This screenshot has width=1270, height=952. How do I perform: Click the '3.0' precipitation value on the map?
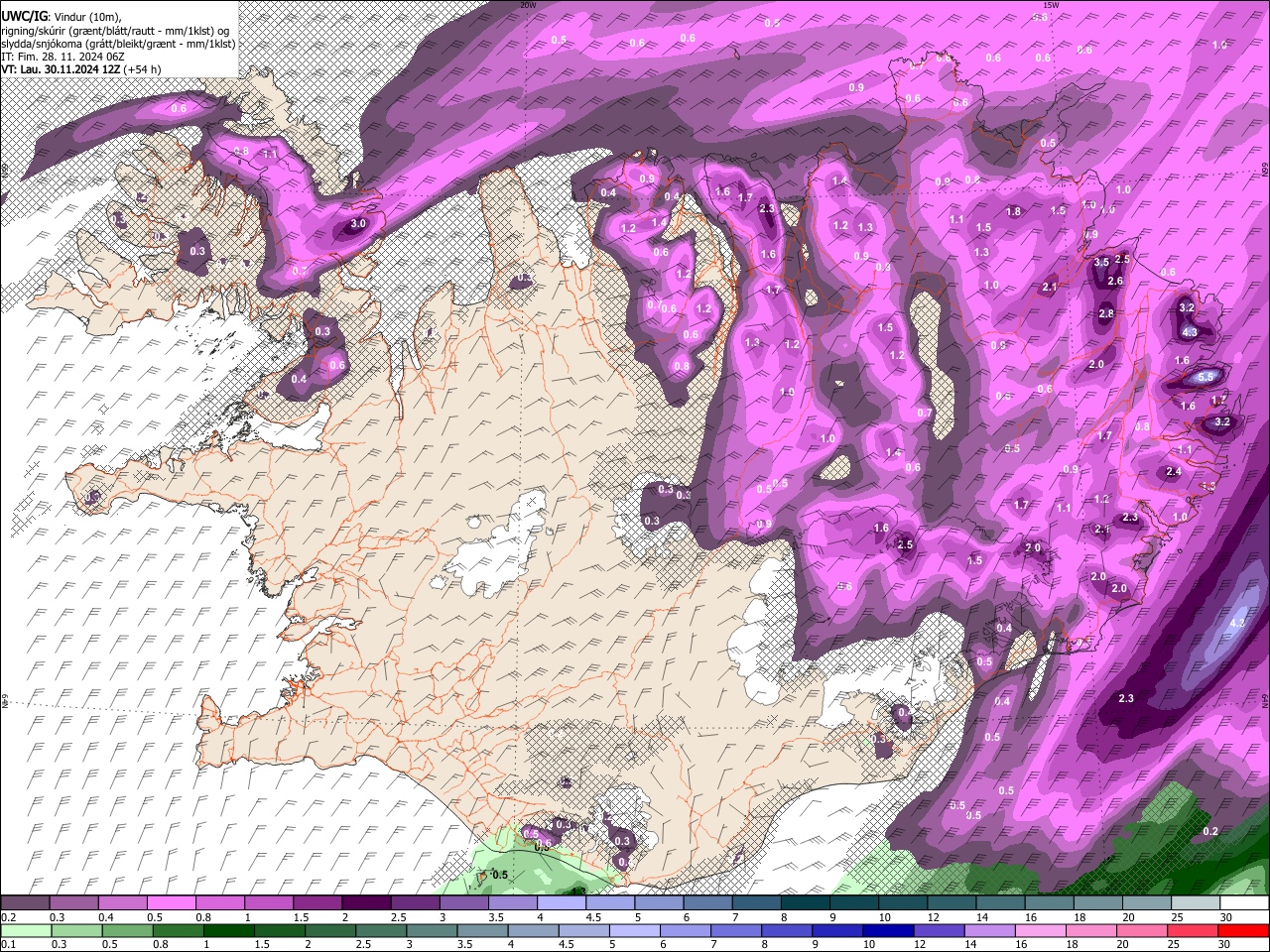[x=358, y=224]
